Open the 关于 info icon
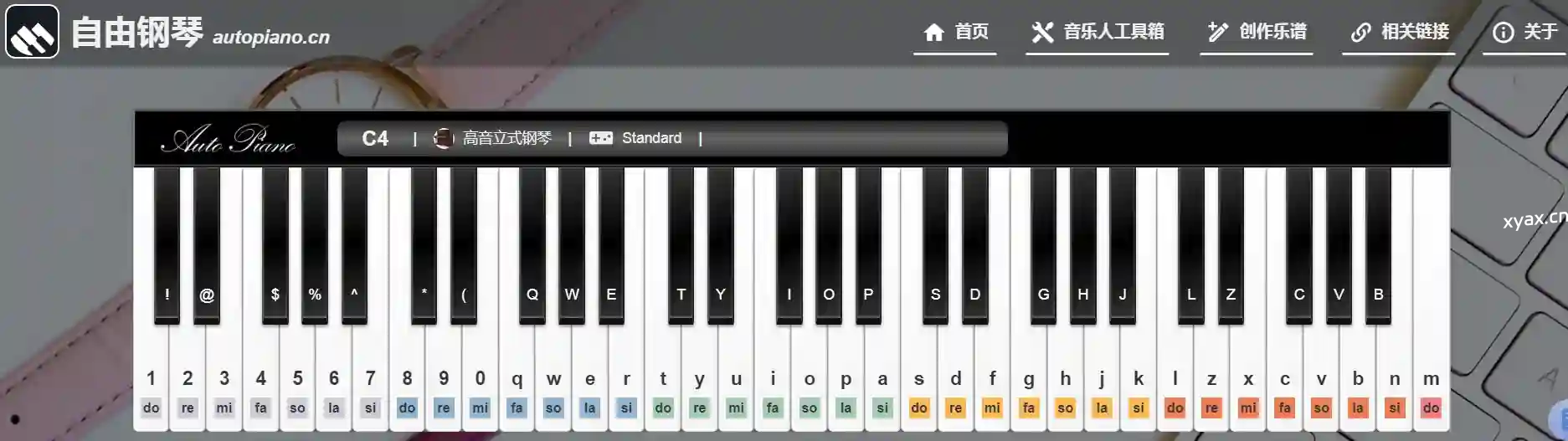Image resolution: width=1568 pixels, height=441 pixels. [1504, 33]
